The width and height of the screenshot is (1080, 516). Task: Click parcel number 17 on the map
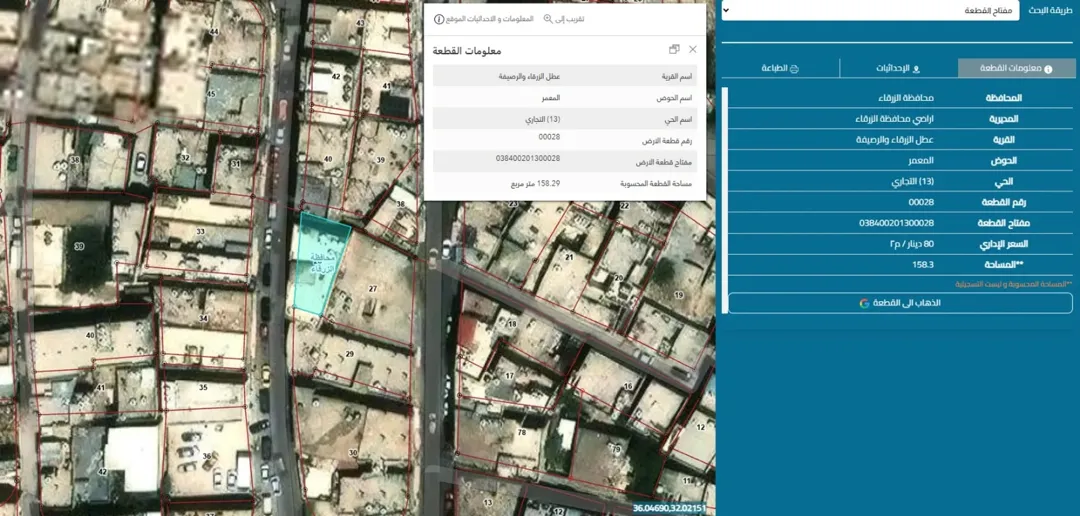[510, 376]
